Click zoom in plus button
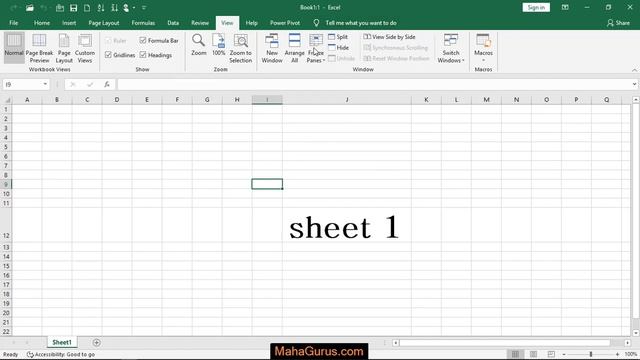The width and height of the screenshot is (640, 360). click(x=617, y=354)
